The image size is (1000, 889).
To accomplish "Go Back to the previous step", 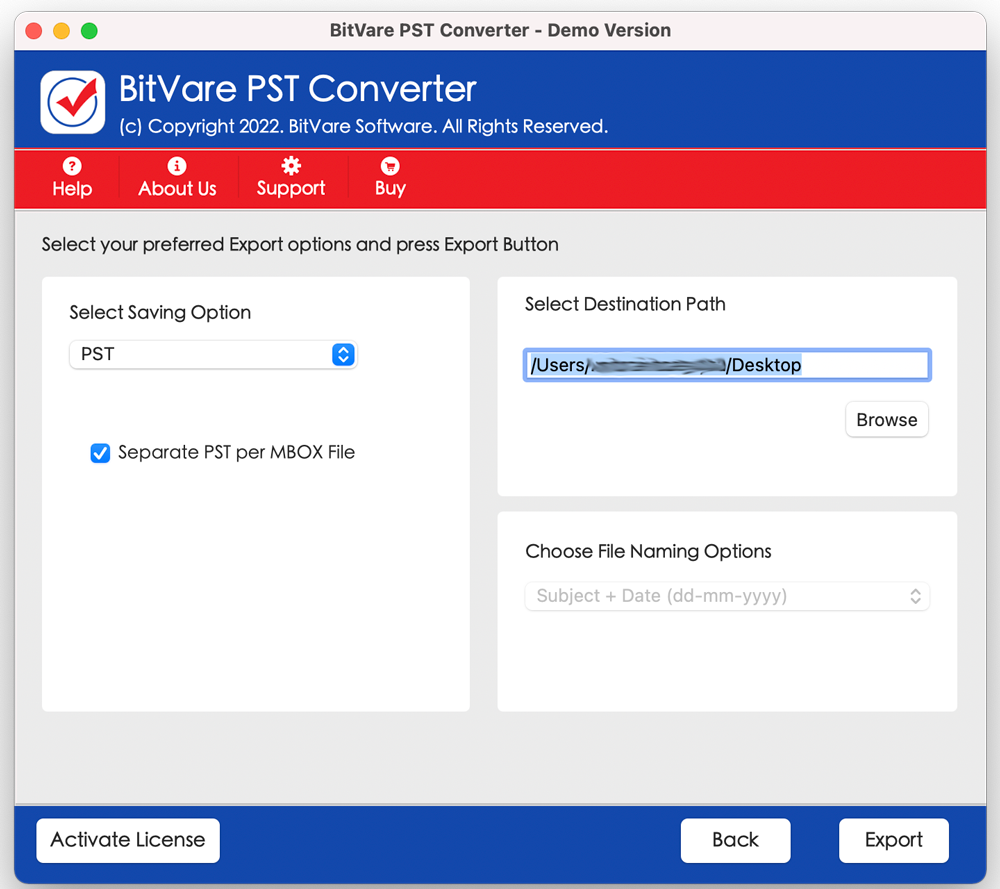I will click(x=735, y=840).
